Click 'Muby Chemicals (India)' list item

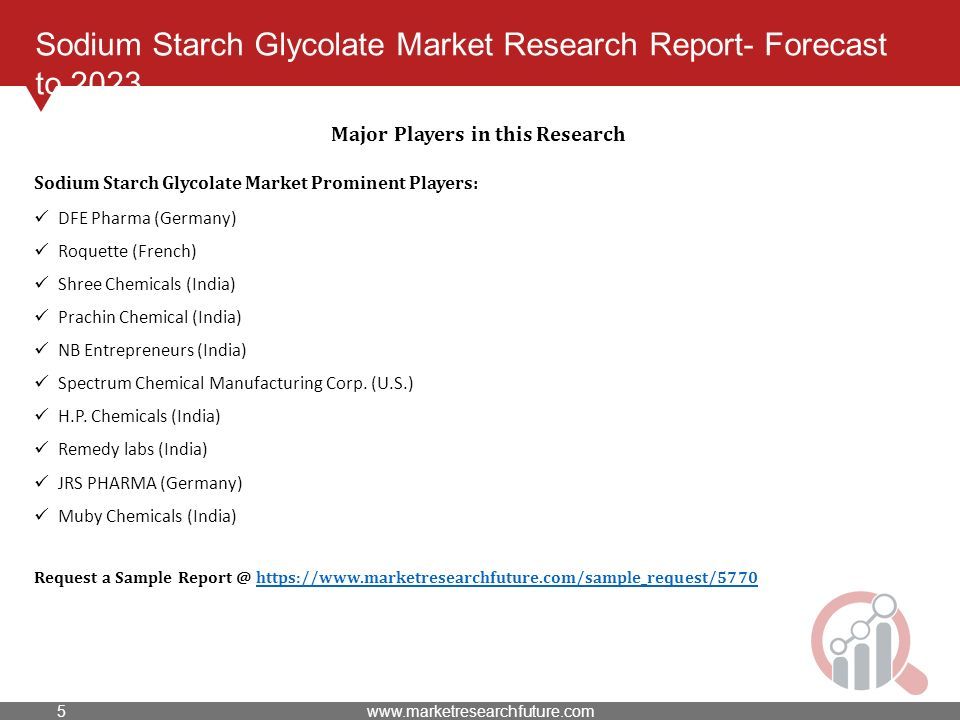pos(147,517)
